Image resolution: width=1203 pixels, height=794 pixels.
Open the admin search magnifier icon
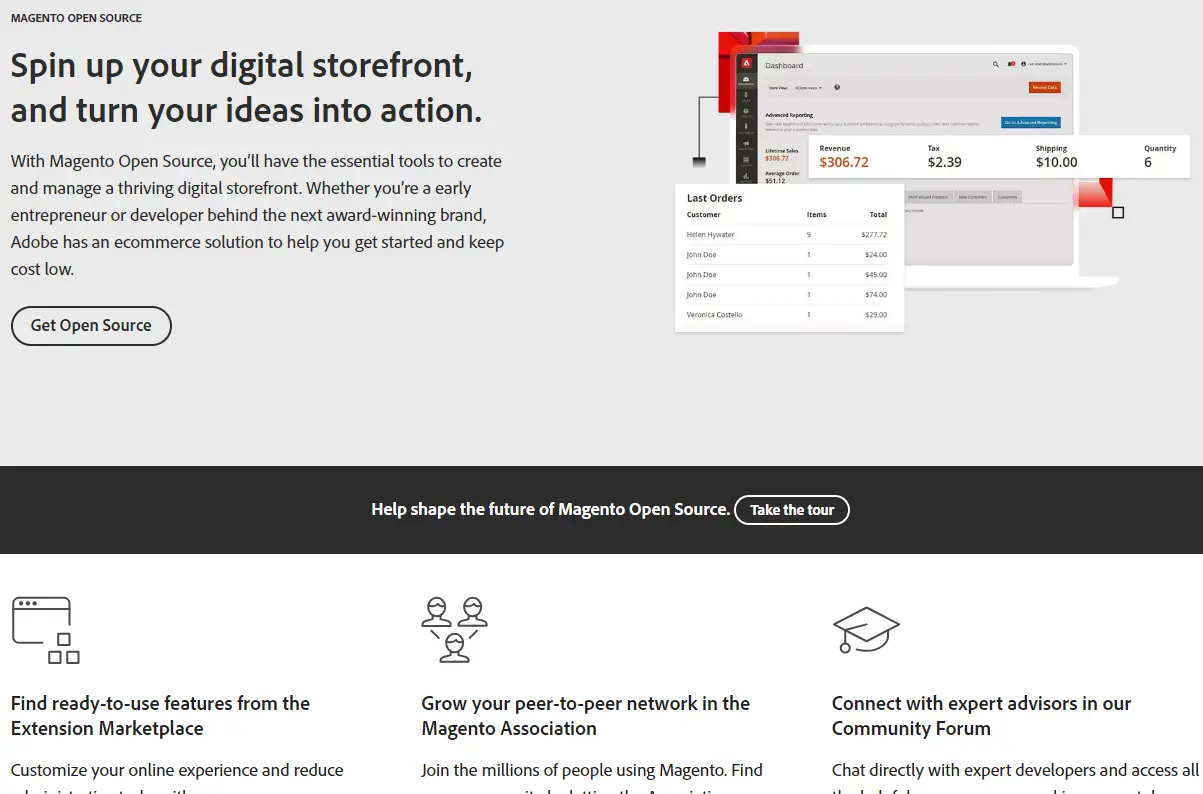pos(996,64)
